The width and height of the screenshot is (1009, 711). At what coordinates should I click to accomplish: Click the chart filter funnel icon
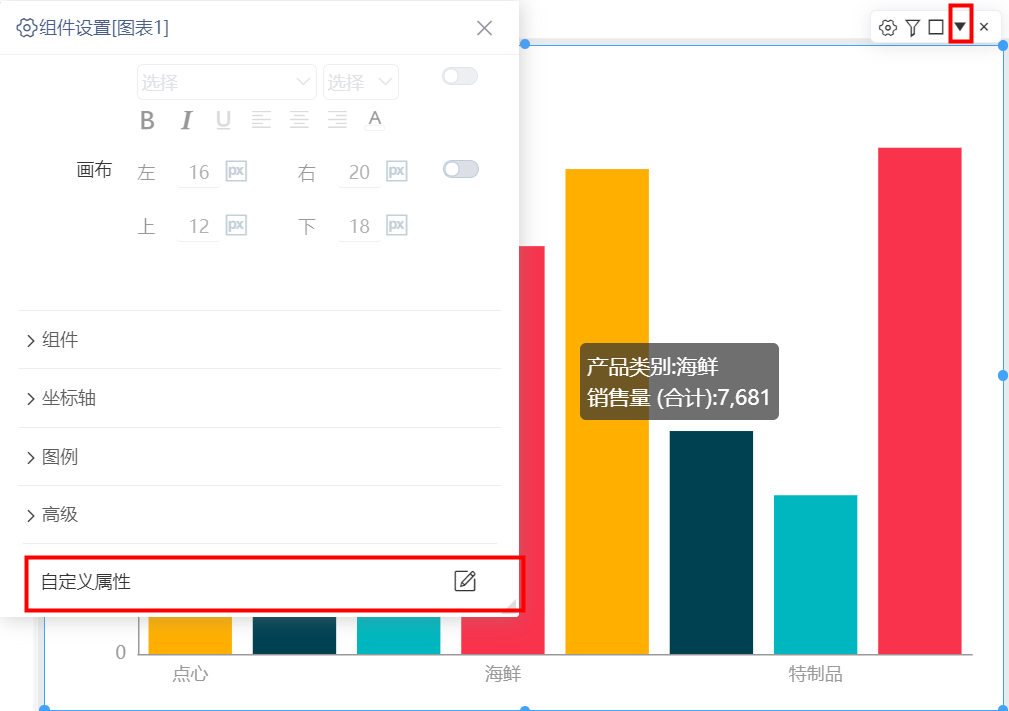(x=912, y=28)
